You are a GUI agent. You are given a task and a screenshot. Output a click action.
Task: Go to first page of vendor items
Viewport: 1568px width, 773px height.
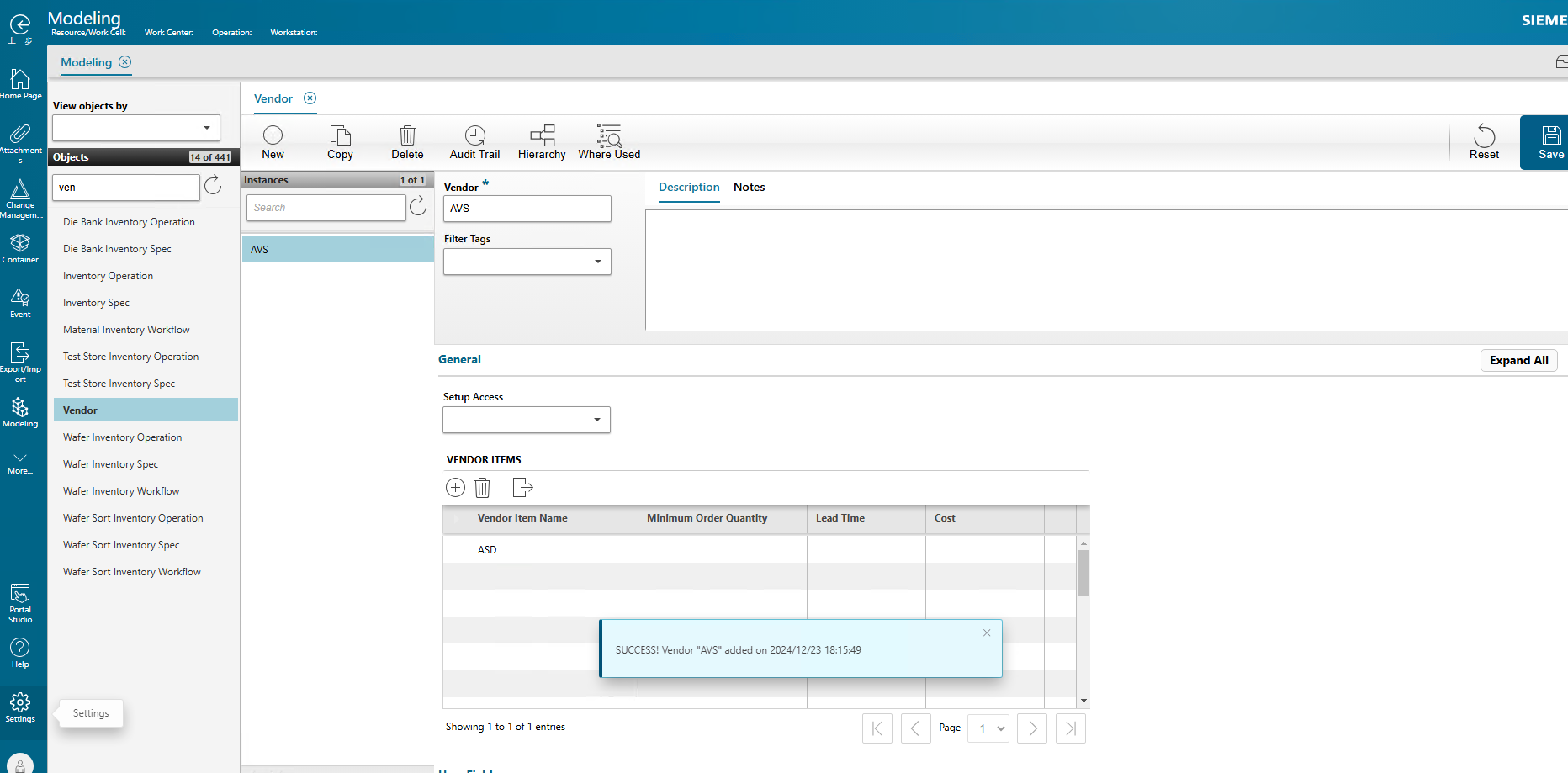point(877,728)
